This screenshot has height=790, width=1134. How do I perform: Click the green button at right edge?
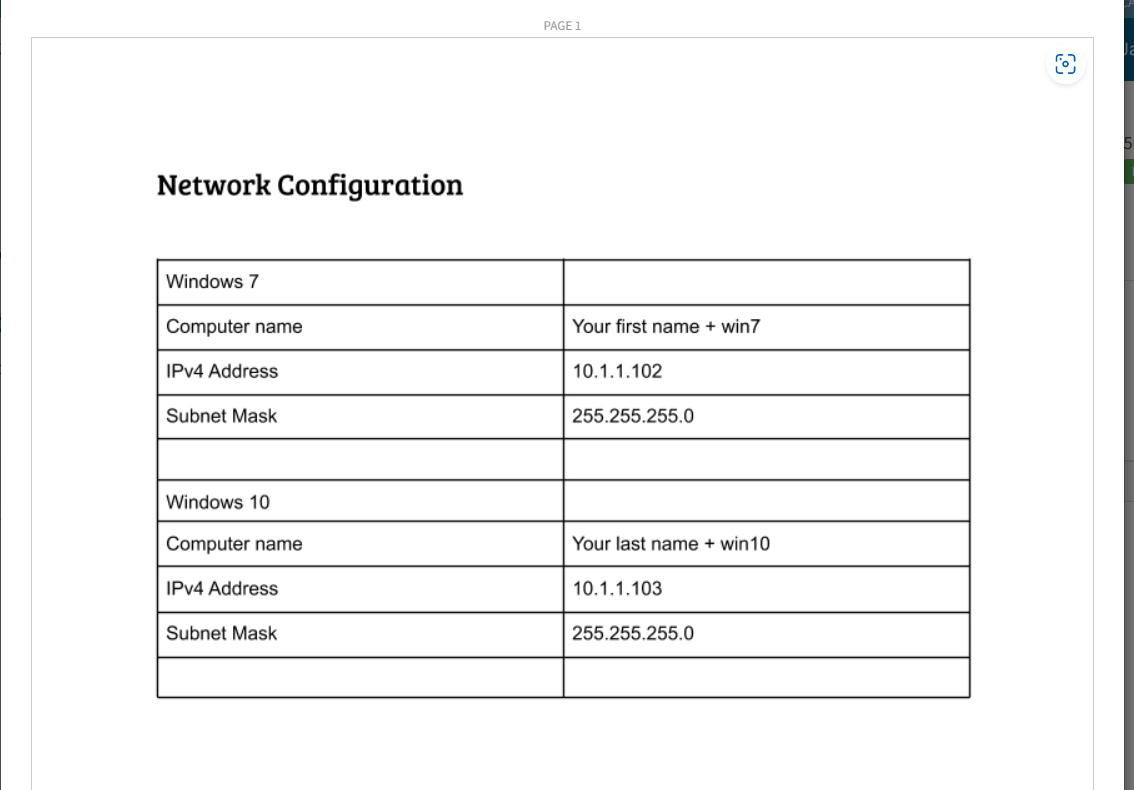tap(1129, 171)
